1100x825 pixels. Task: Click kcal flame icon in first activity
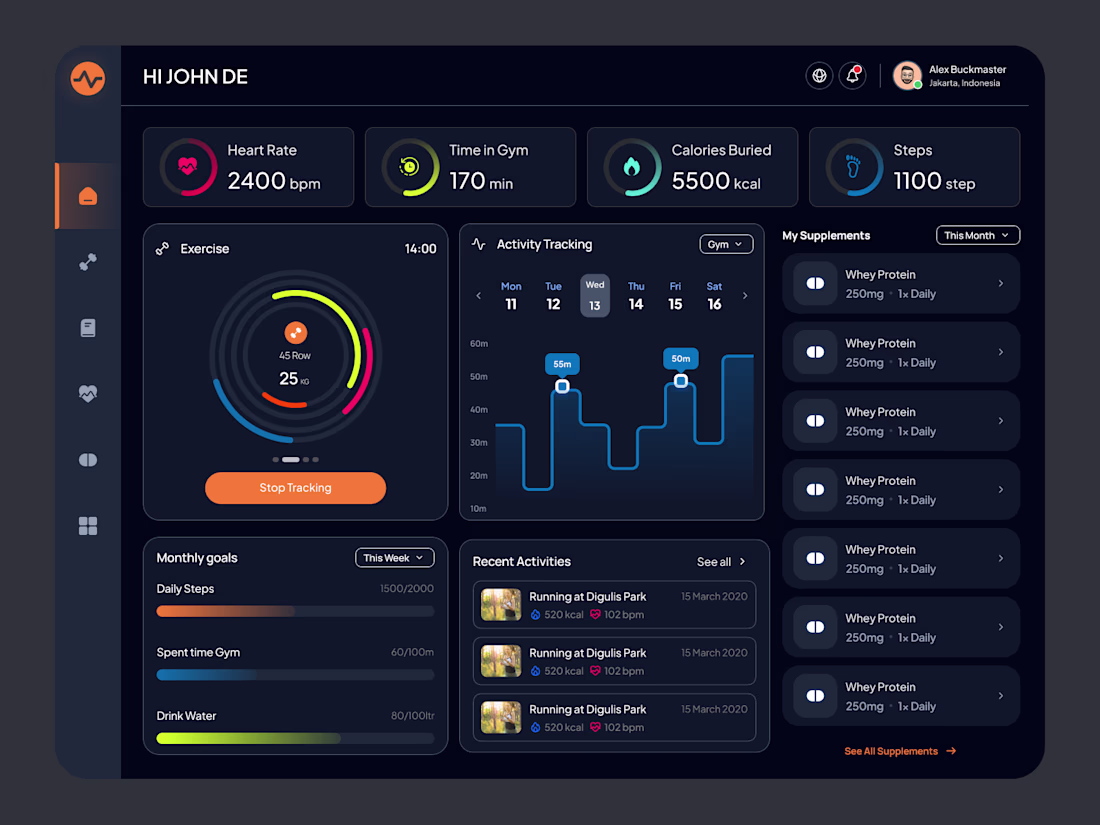coord(535,615)
